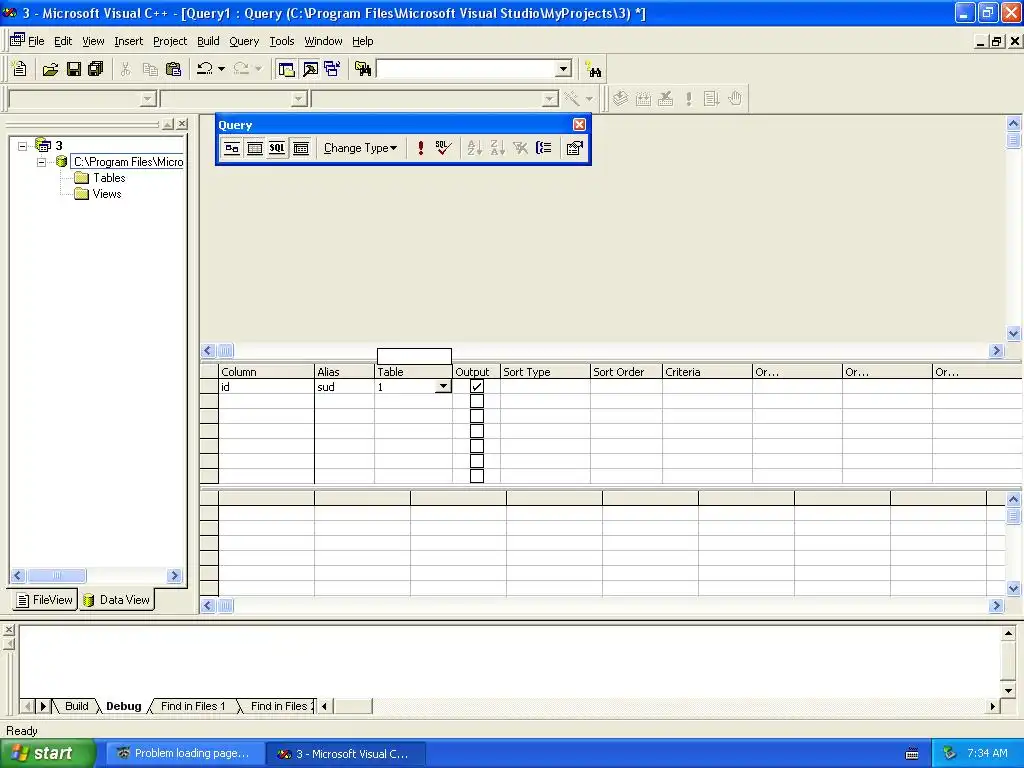The image size is (1024, 768).
Task: Close the output pane with X
Action: coord(8,630)
